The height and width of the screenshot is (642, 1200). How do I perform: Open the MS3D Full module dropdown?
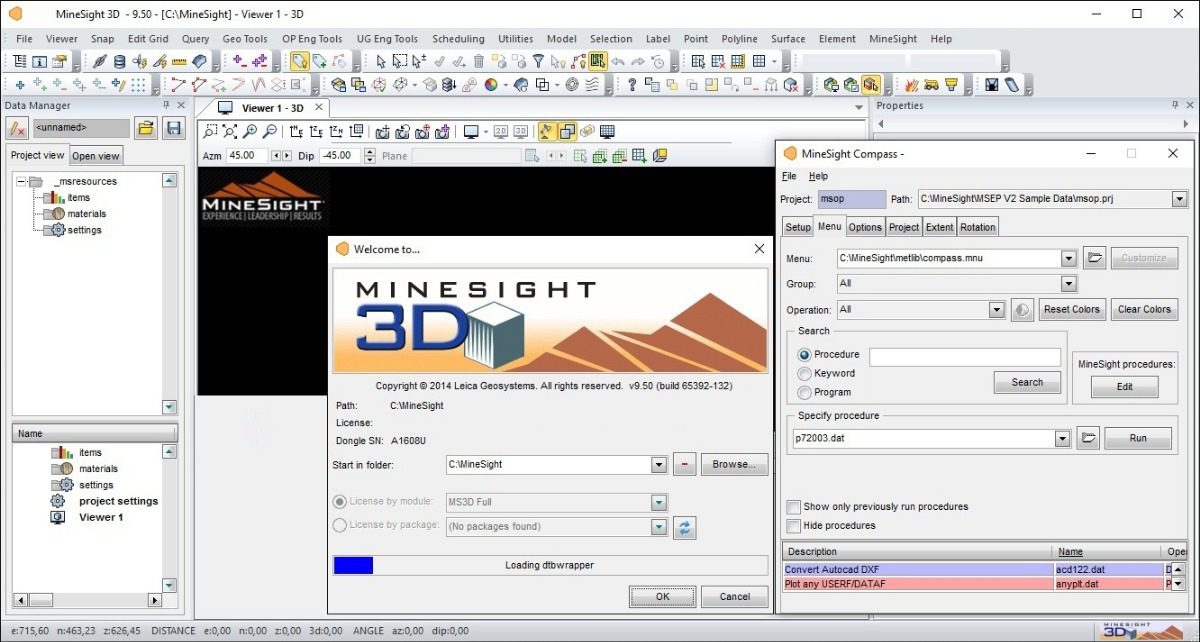[x=658, y=503]
